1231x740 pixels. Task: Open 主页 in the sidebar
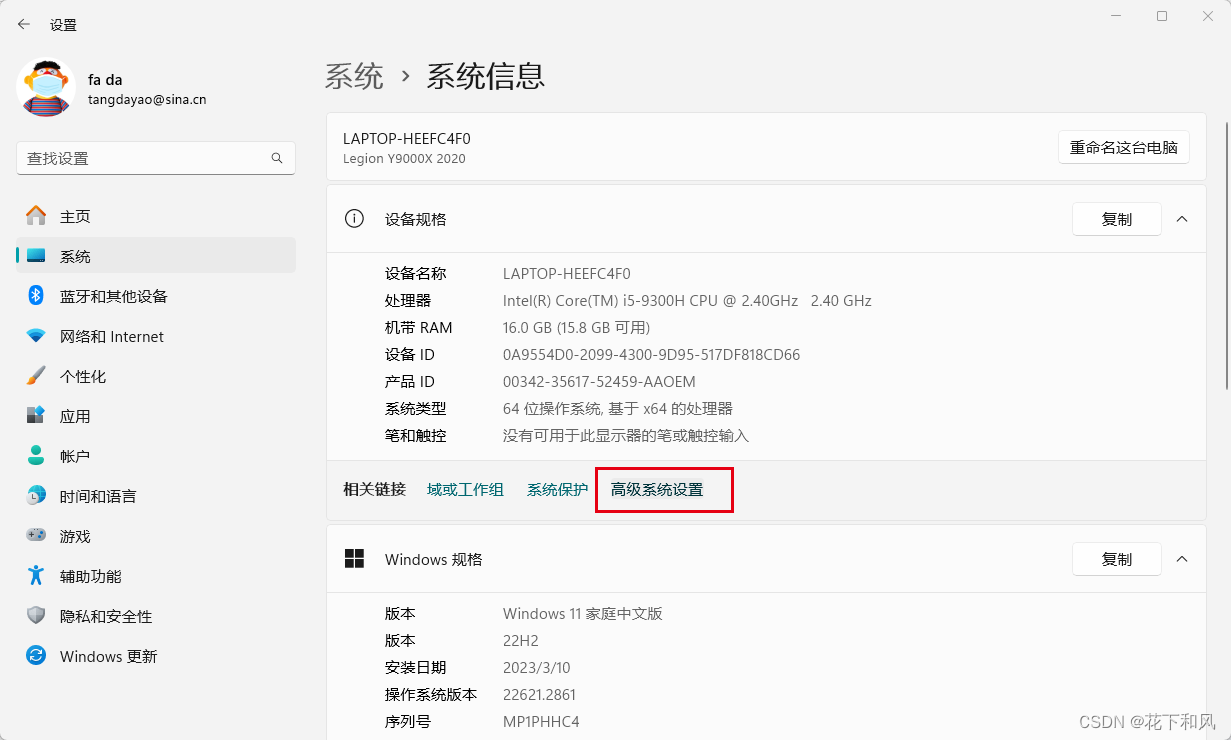click(156, 216)
